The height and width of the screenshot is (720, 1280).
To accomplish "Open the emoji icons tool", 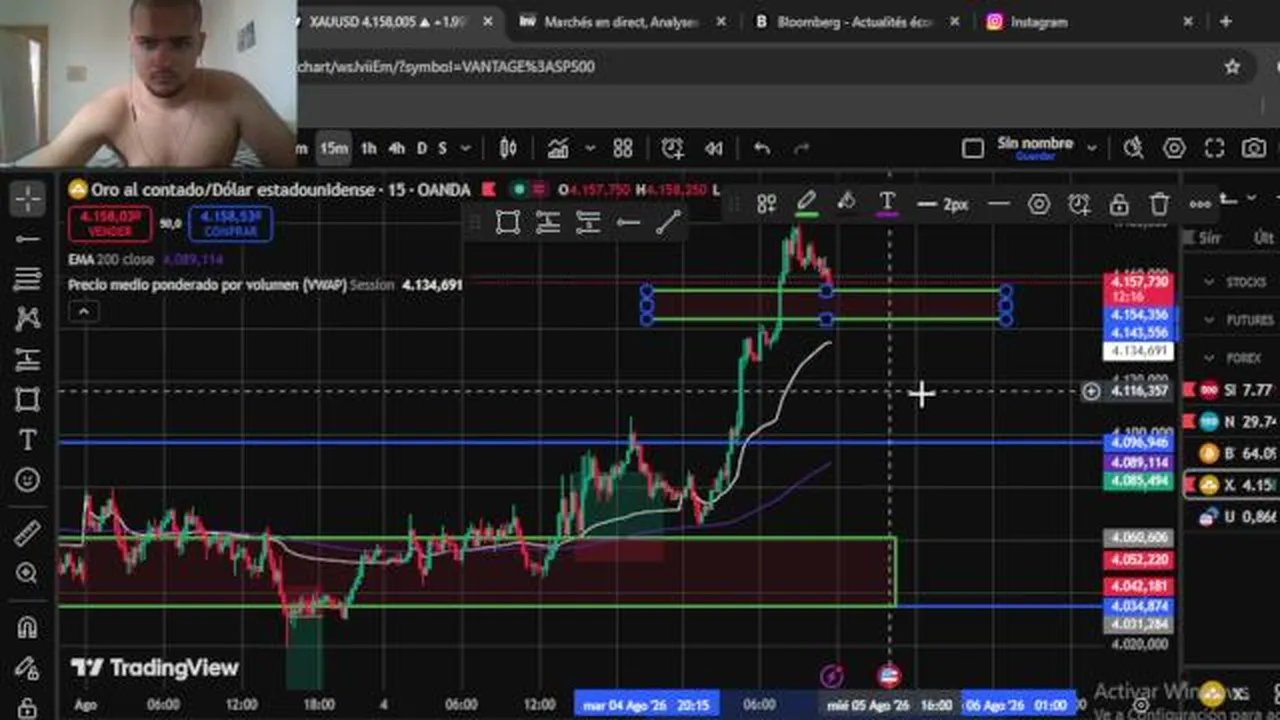I will tap(27, 481).
